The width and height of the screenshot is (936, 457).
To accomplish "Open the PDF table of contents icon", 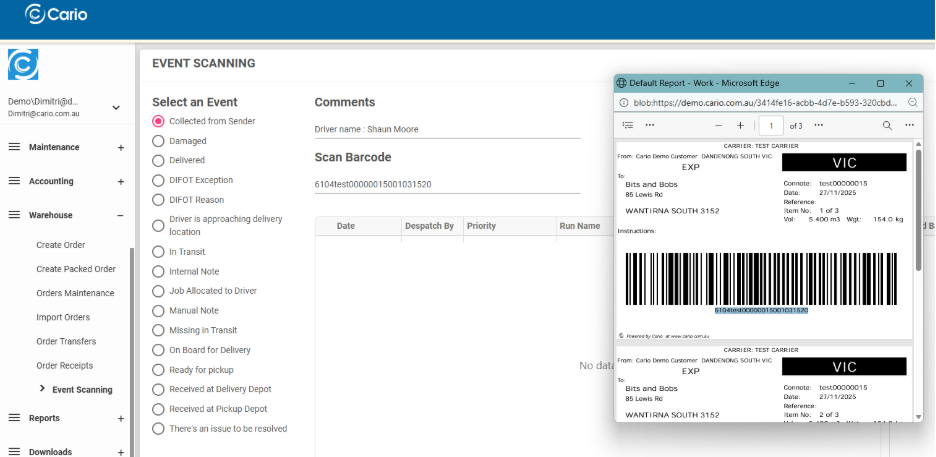I will [628, 125].
